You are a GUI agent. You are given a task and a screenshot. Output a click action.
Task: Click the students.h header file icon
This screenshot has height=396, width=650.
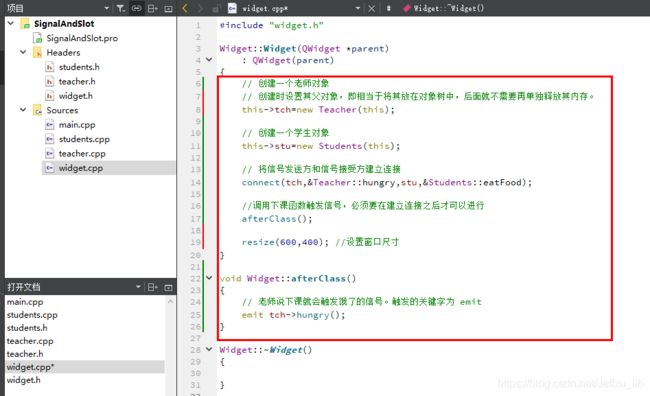point(50,67)
